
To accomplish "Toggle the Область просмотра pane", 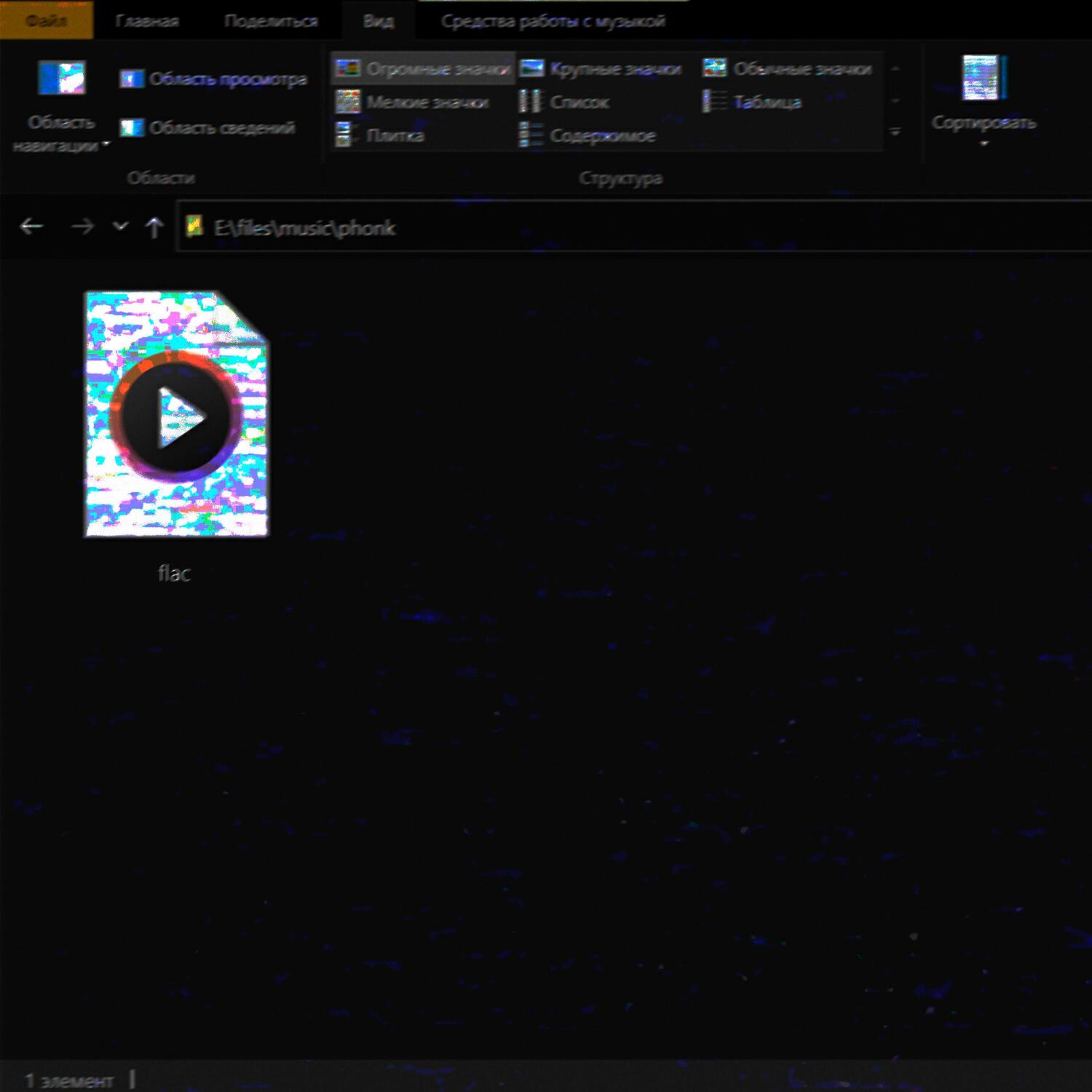I will (213, 79).
